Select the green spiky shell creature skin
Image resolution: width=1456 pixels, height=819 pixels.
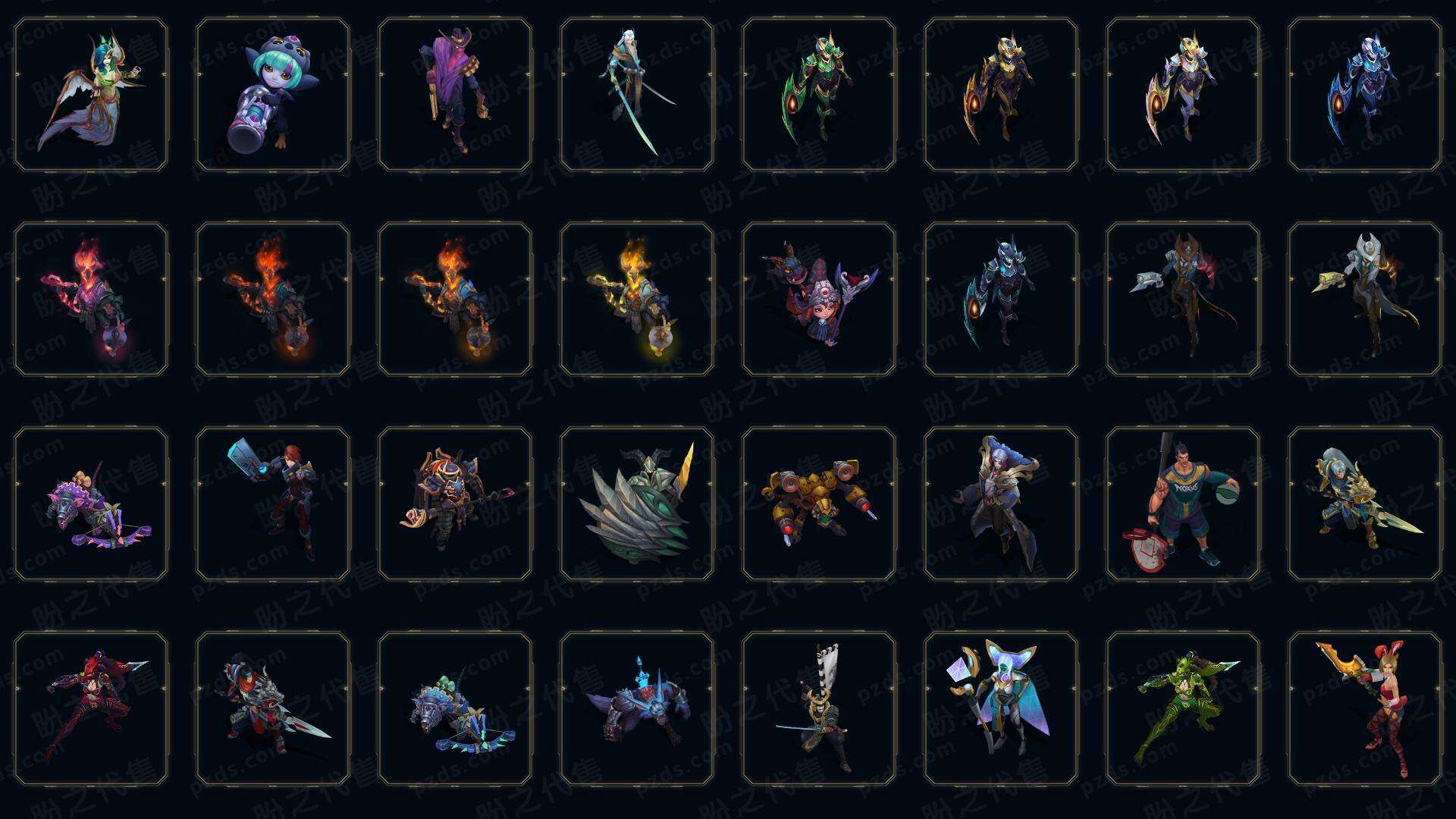(x=637, y=504)
